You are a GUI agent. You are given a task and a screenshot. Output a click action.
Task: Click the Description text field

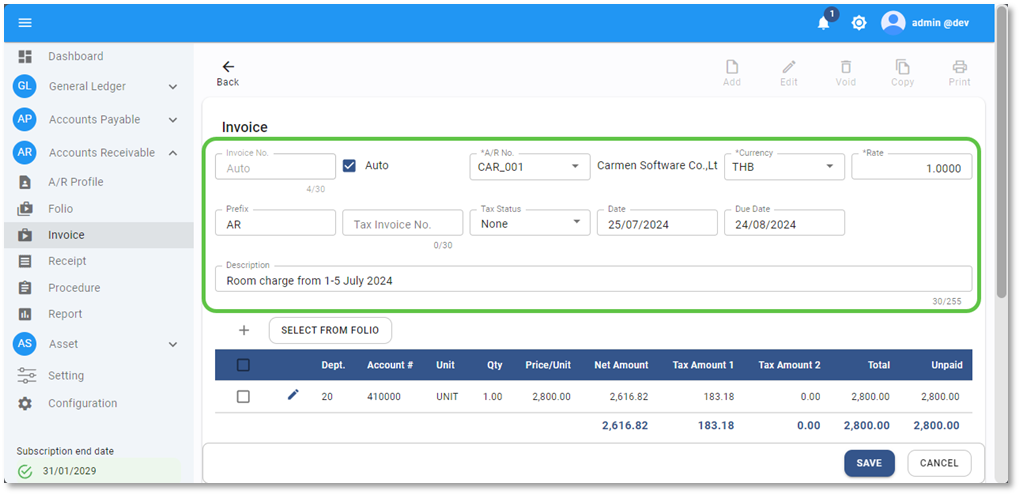pyautogui.click(x=592, y=281)
